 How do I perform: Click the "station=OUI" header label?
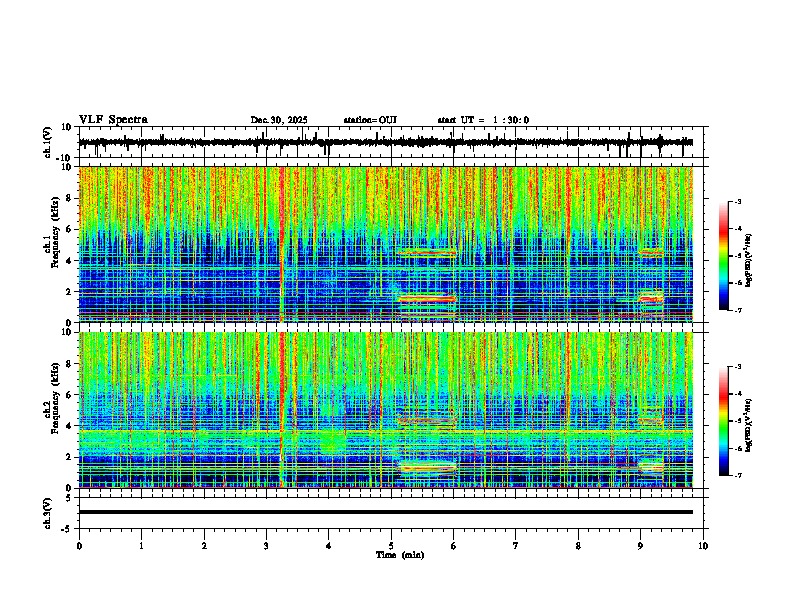point(370,120)
